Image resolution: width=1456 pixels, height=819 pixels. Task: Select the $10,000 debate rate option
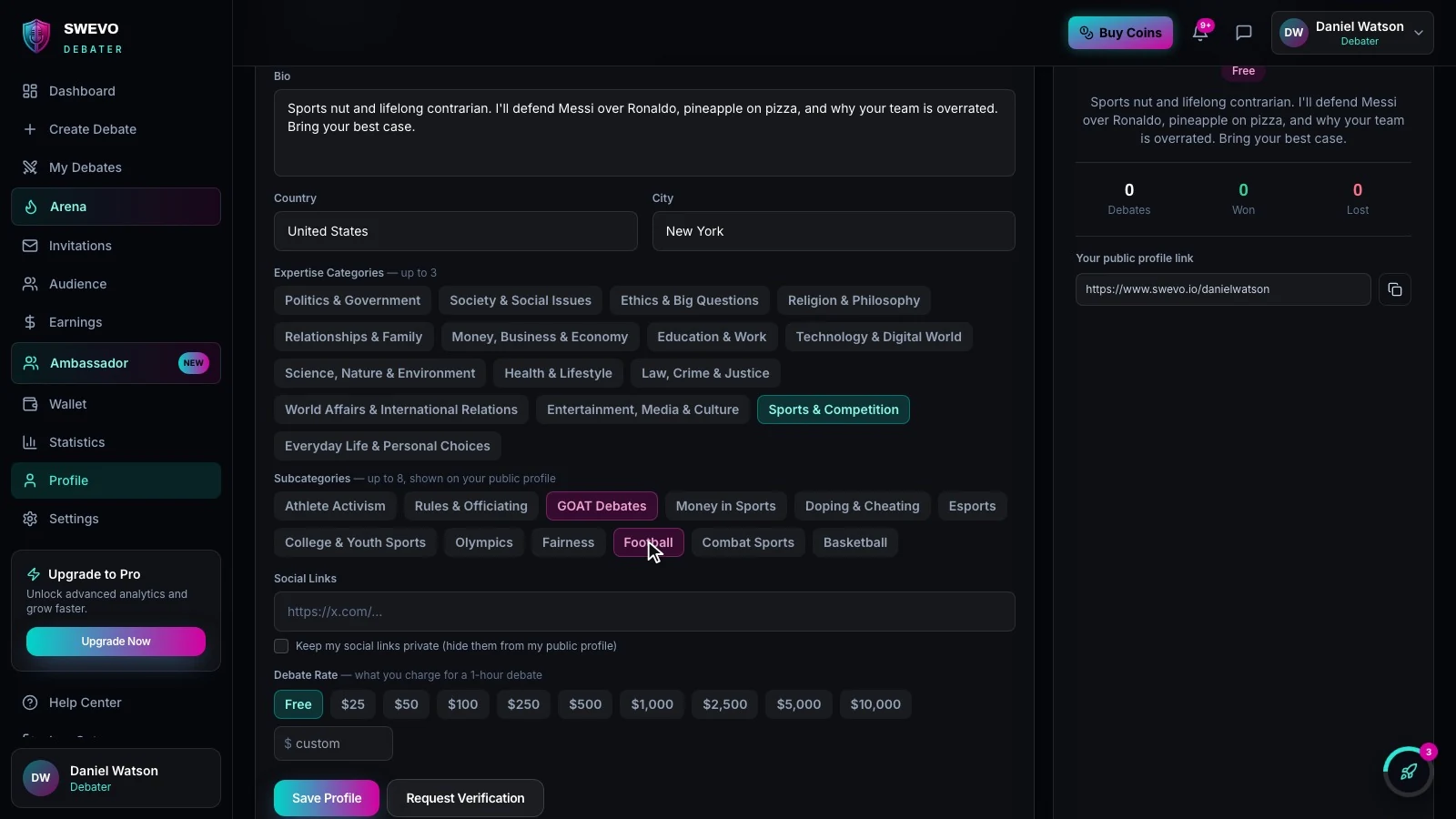pyautogui.click(x=875, y=704)
